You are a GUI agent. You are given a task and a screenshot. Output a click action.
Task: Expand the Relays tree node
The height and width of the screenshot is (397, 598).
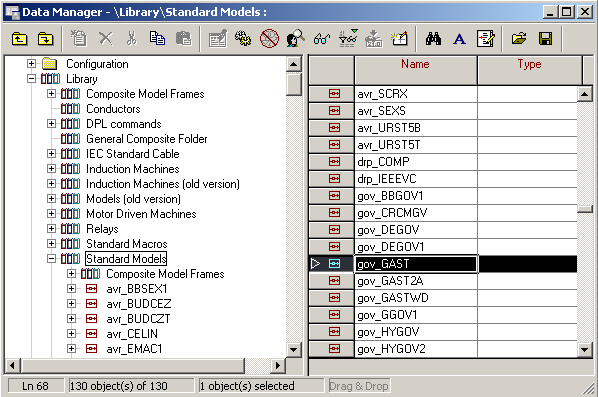51,228
